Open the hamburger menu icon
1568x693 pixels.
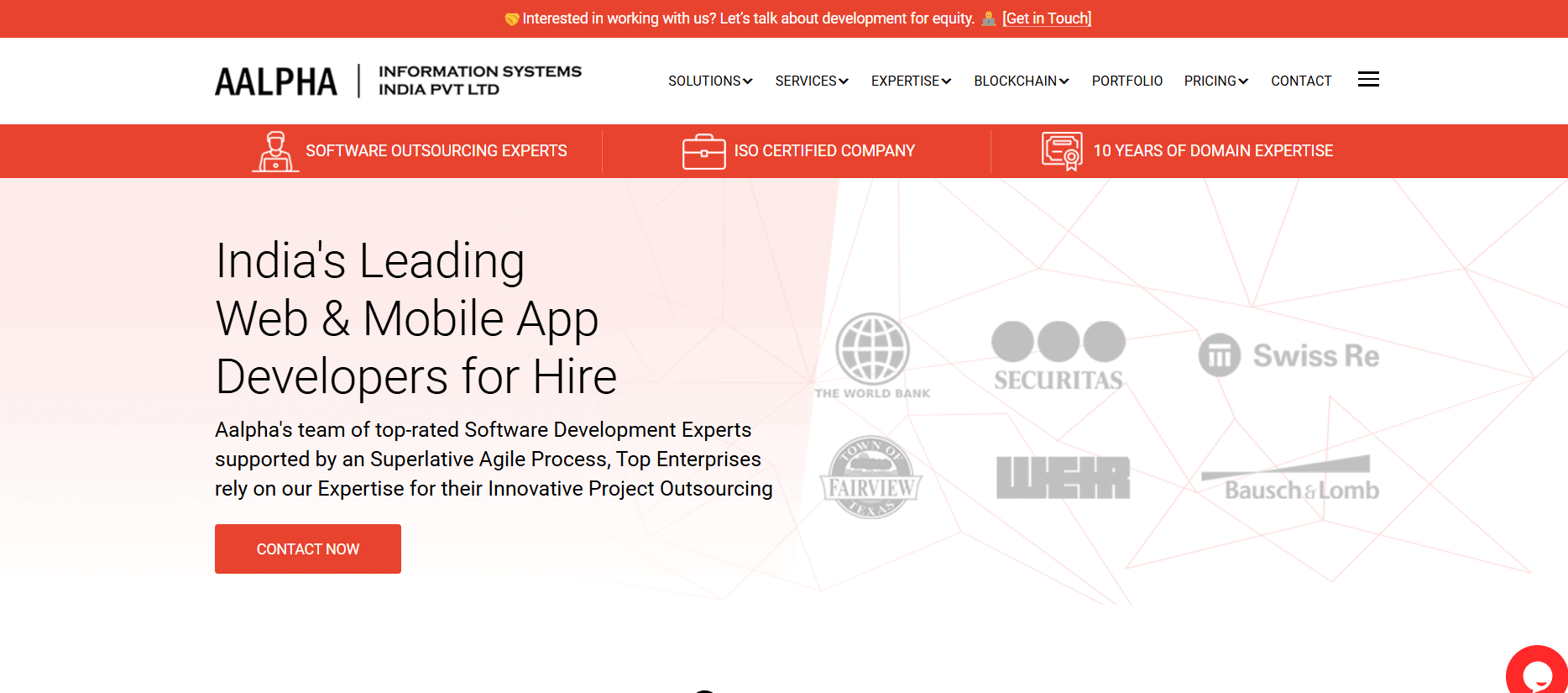coord(1368,80)
